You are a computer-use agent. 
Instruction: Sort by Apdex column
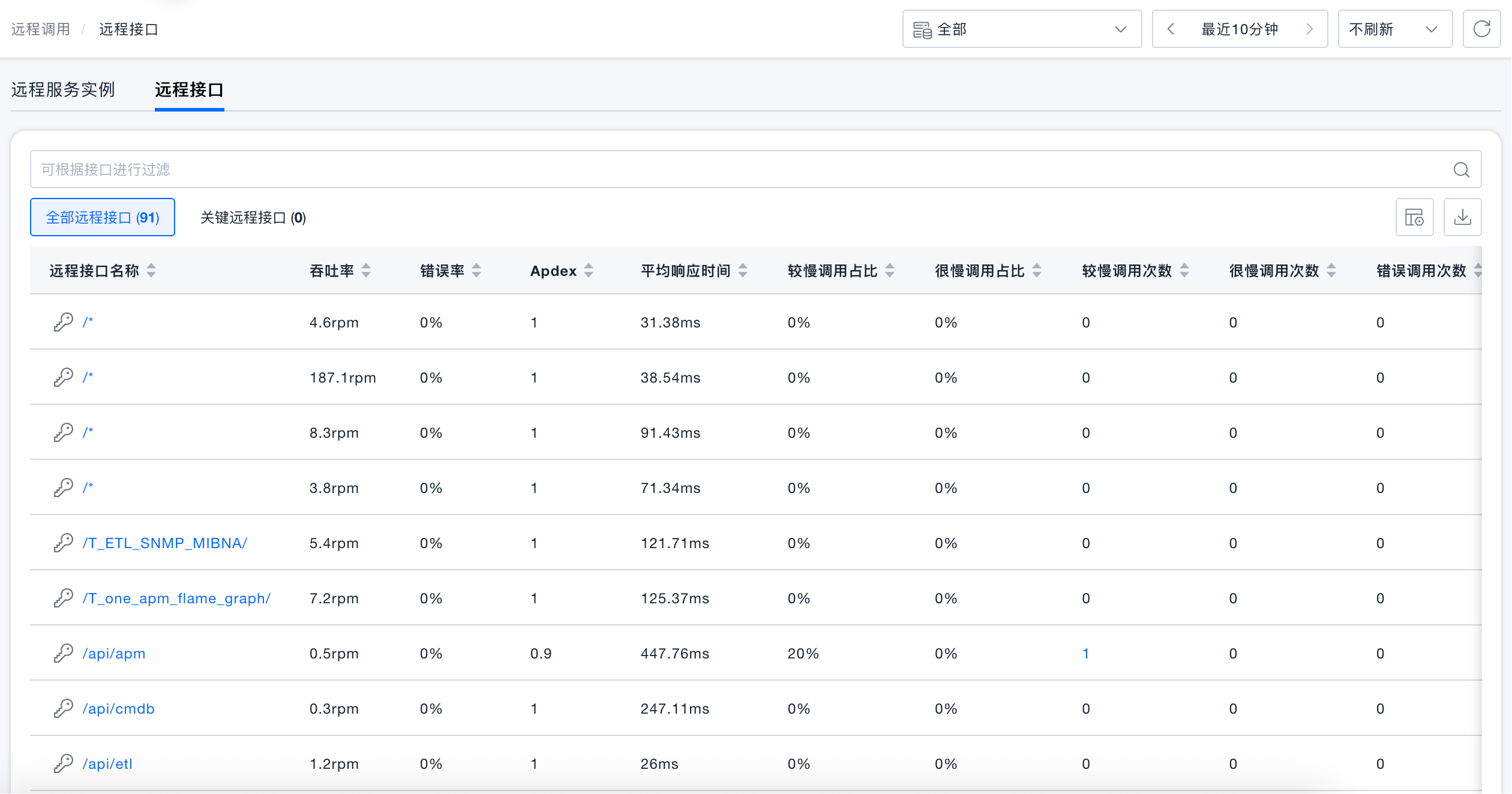(589, 271)
